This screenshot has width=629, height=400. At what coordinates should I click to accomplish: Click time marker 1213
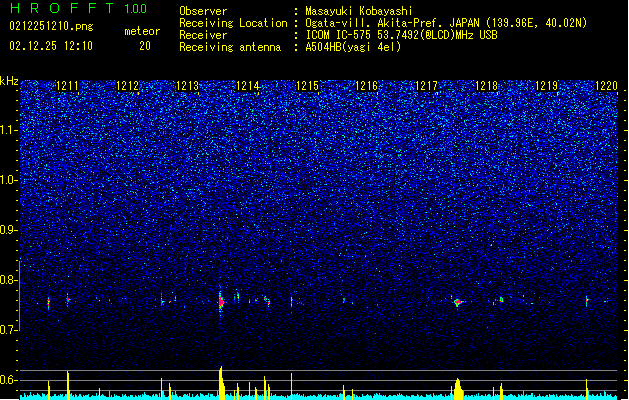[x=187, y=85]
